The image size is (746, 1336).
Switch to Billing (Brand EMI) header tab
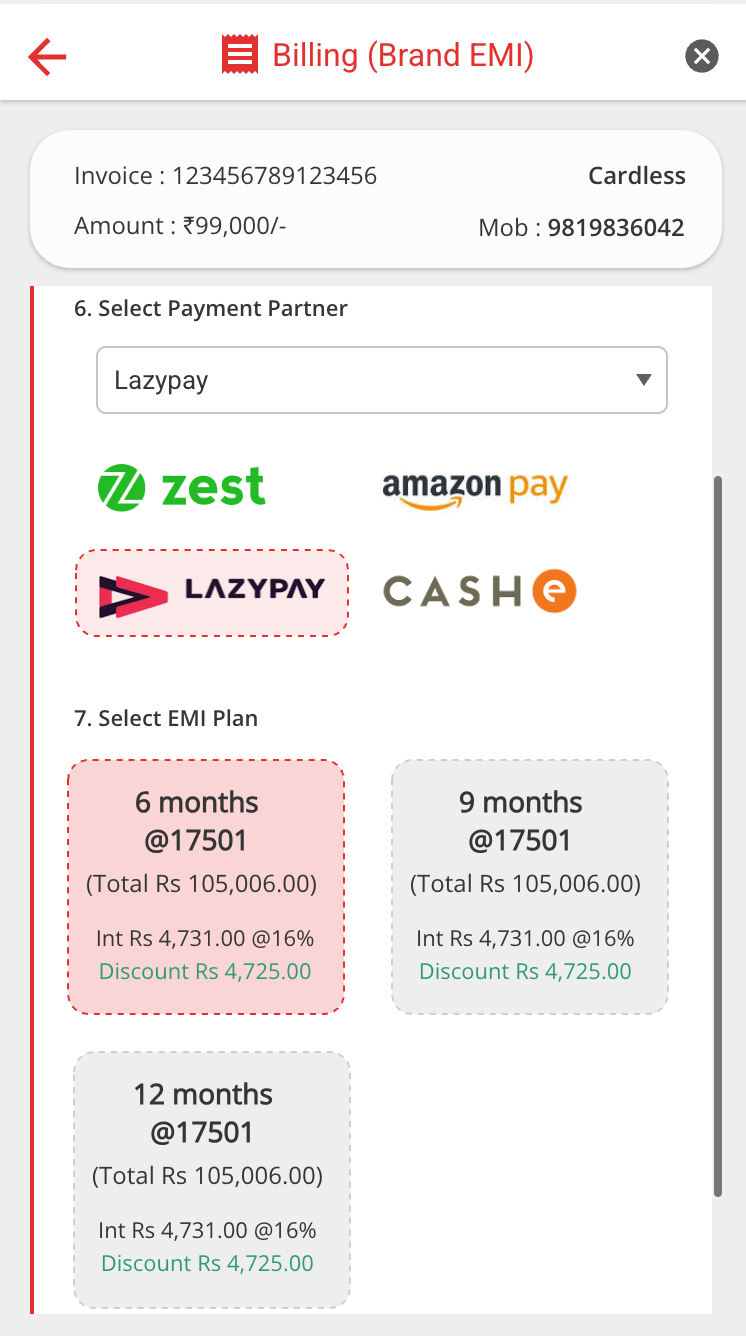pos(403,54)
